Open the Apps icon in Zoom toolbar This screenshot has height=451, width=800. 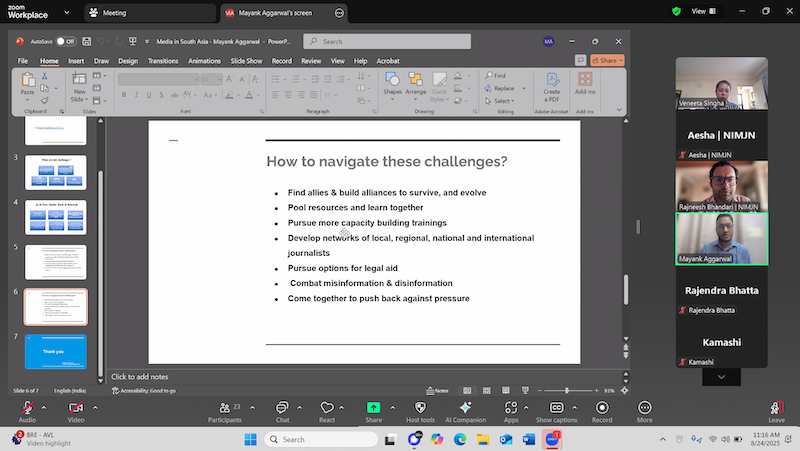click(511, 408)
